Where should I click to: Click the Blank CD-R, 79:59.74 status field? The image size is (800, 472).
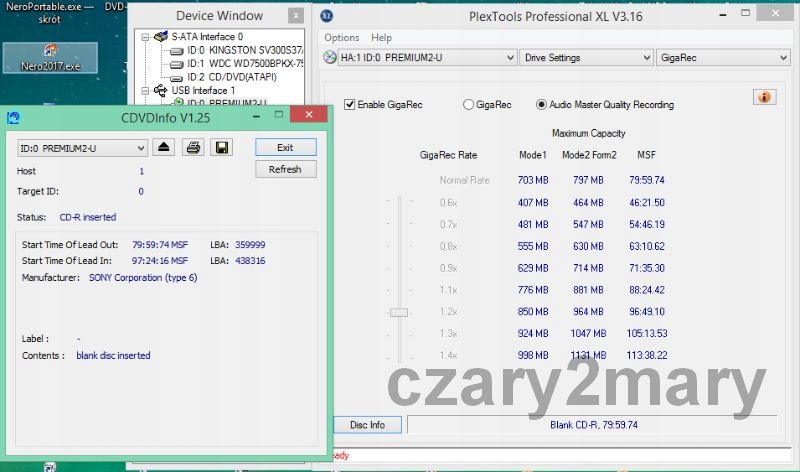pos(593,425)
